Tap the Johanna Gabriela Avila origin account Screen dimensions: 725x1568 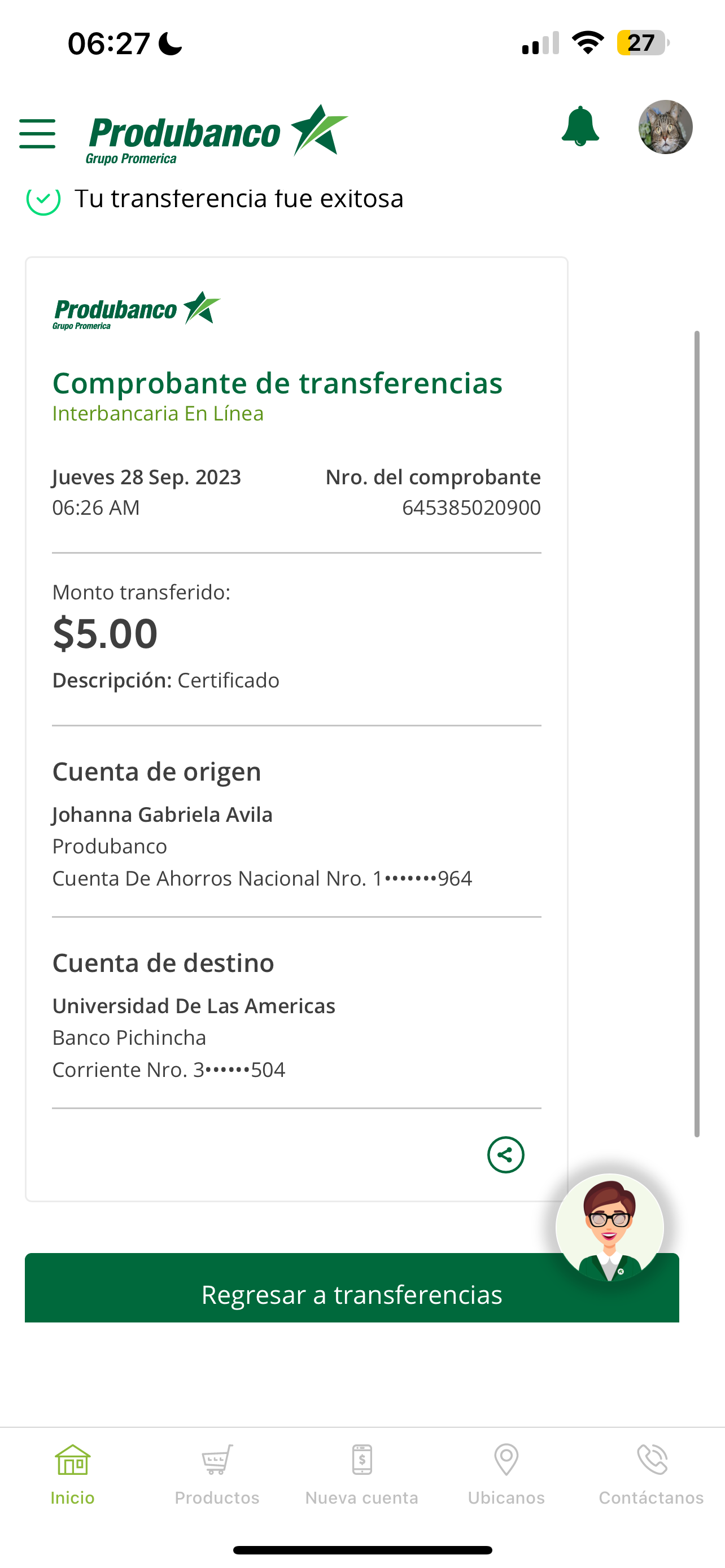click(163, 815)
